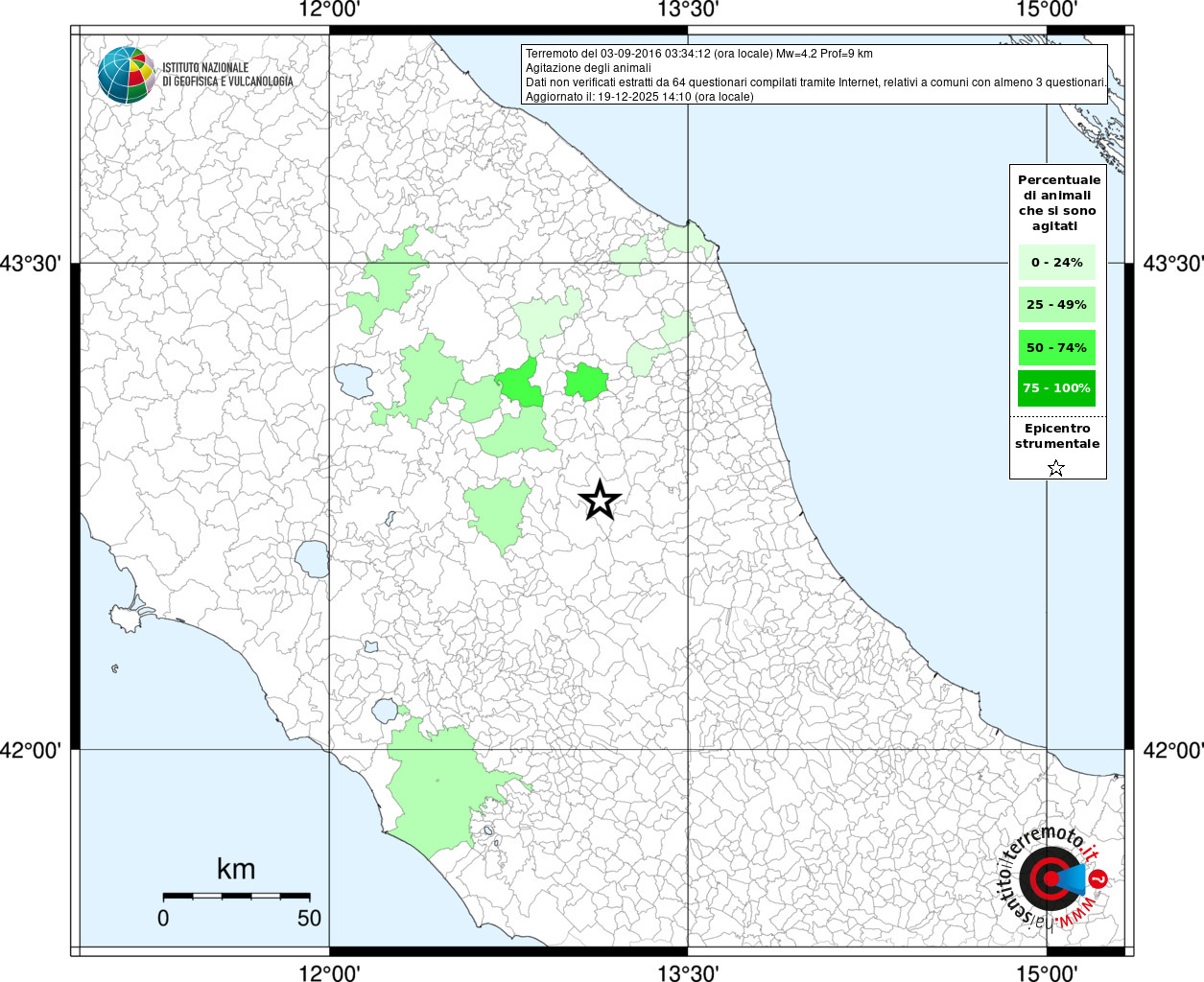Click the km scale bar
This screenshot has height=982, width=1204.
(x=236, y=896)
